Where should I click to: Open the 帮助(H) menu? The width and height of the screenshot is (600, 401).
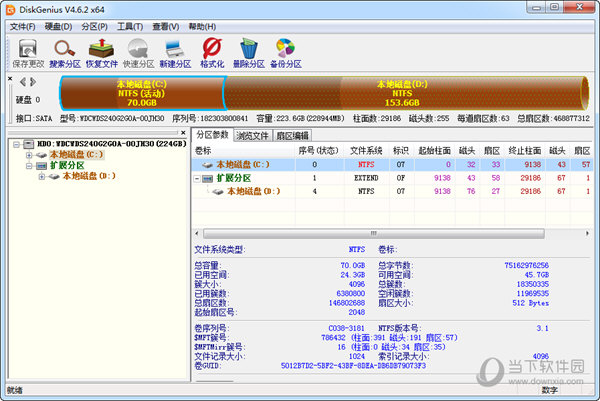click(x=202, y=26)
